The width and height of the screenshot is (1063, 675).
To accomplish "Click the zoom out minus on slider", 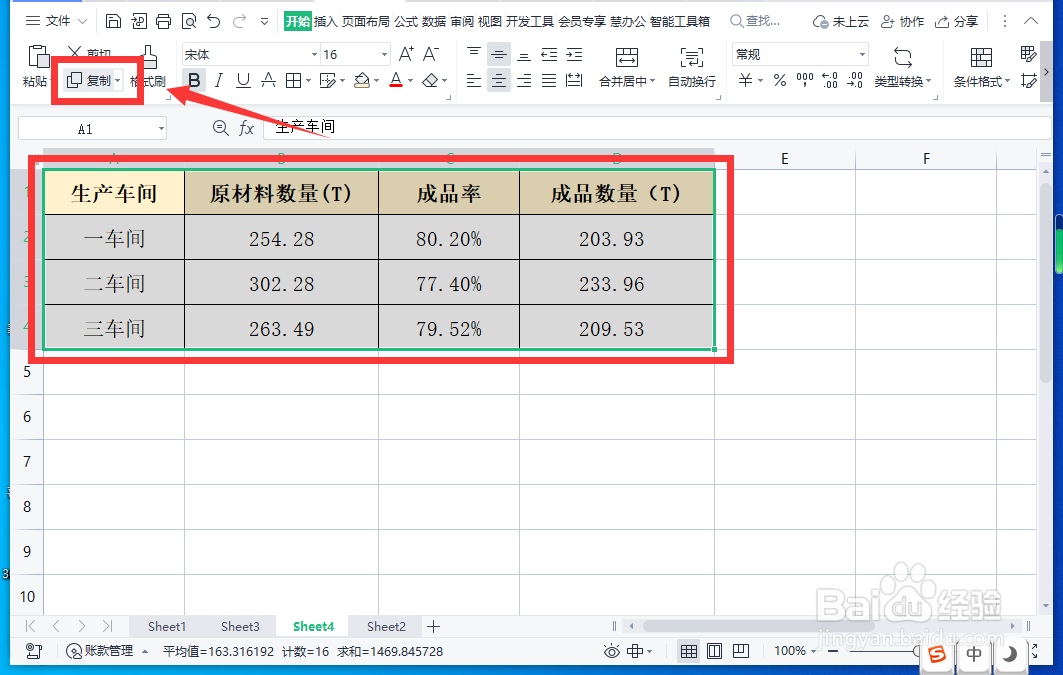I will click(x=833, y=651).
